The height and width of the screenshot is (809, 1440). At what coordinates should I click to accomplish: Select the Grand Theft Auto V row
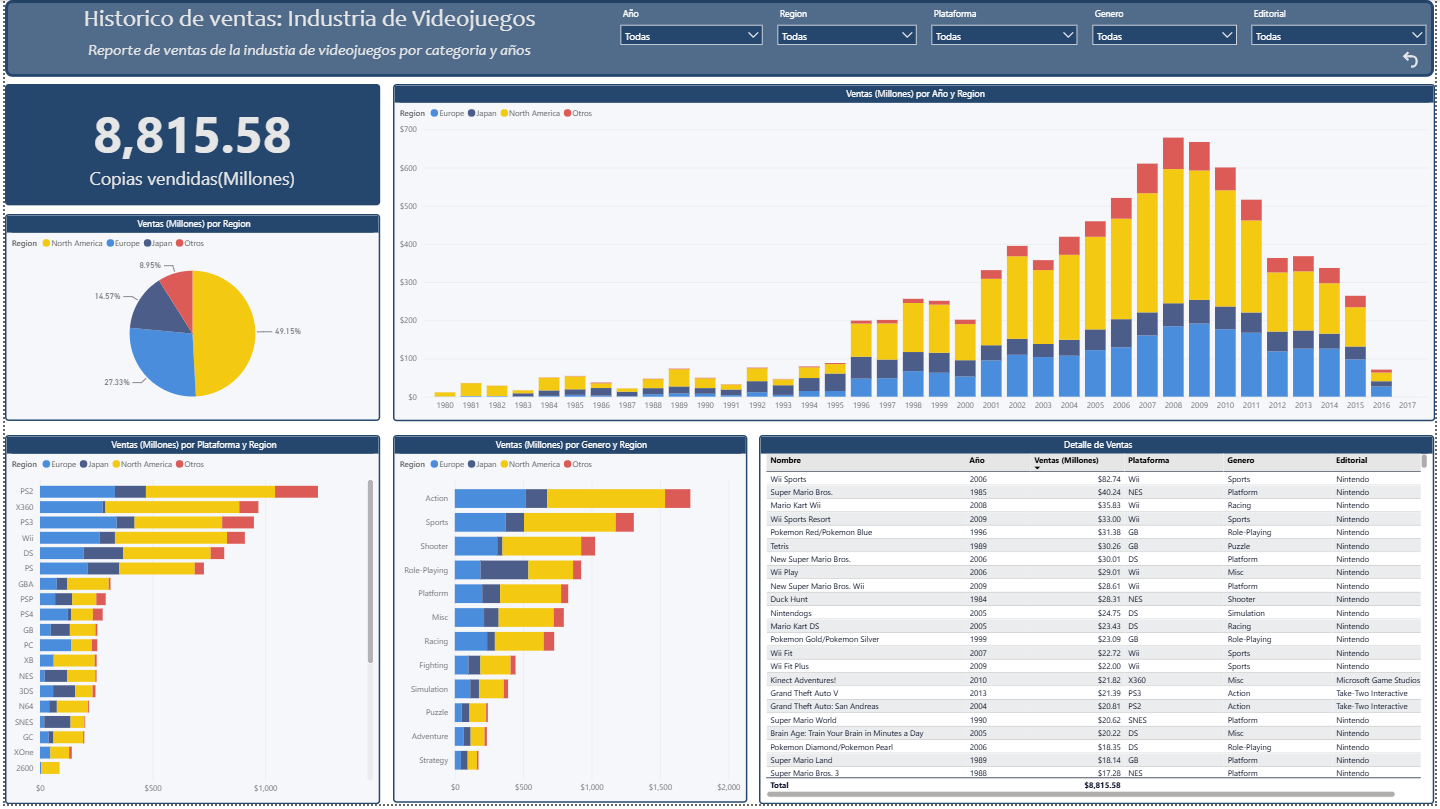(x=1094, y=693)
